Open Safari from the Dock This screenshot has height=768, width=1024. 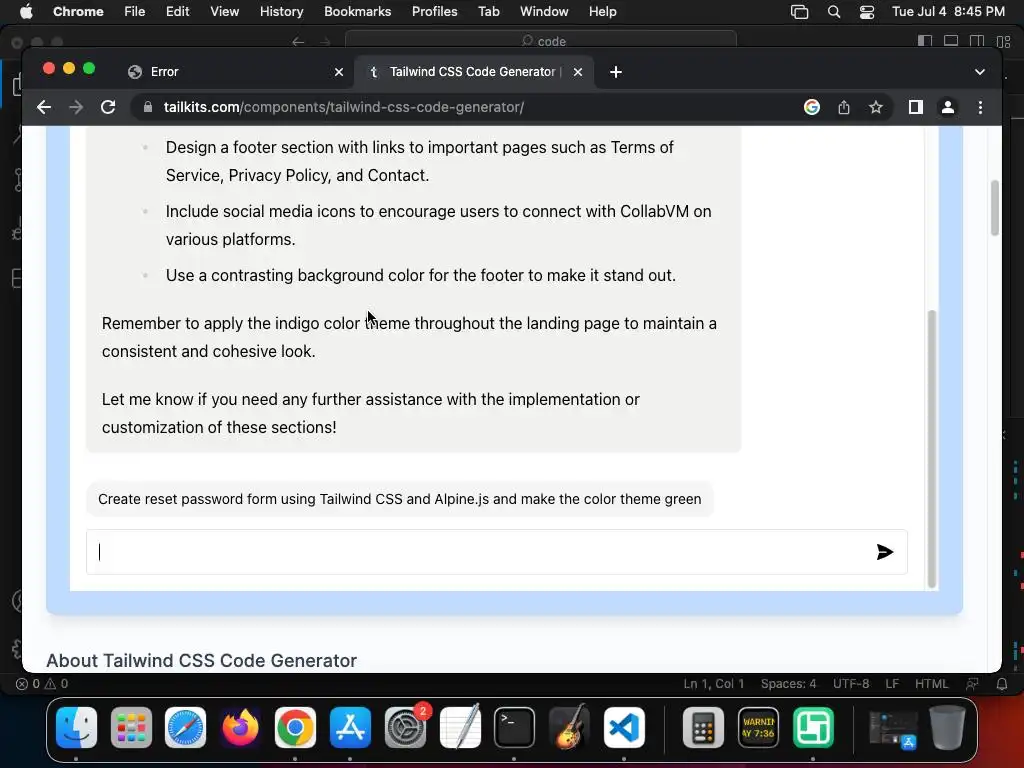pyautogui.click(x=185, y=728)
